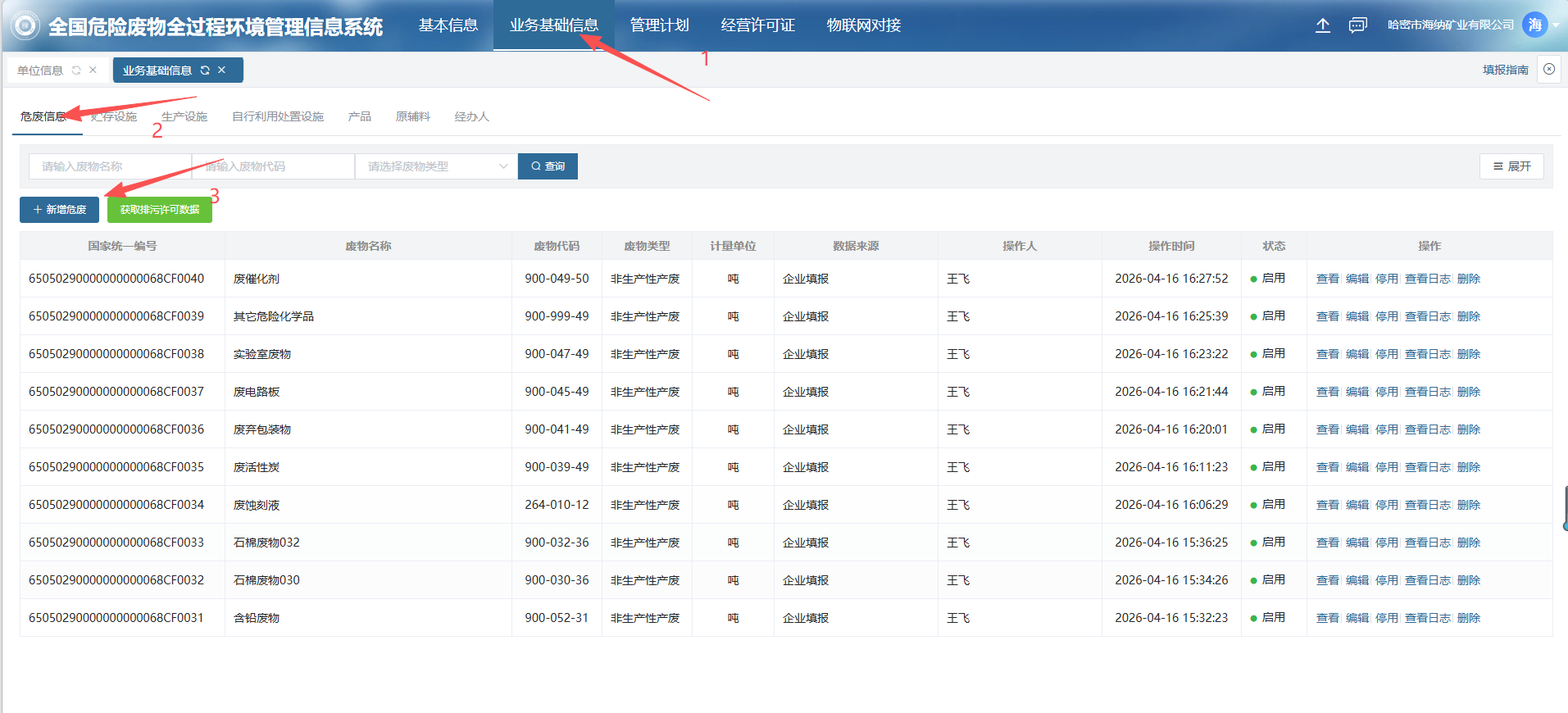
Task: Focus the 请输入废物名称 input field
Action: tap(110, 166)
